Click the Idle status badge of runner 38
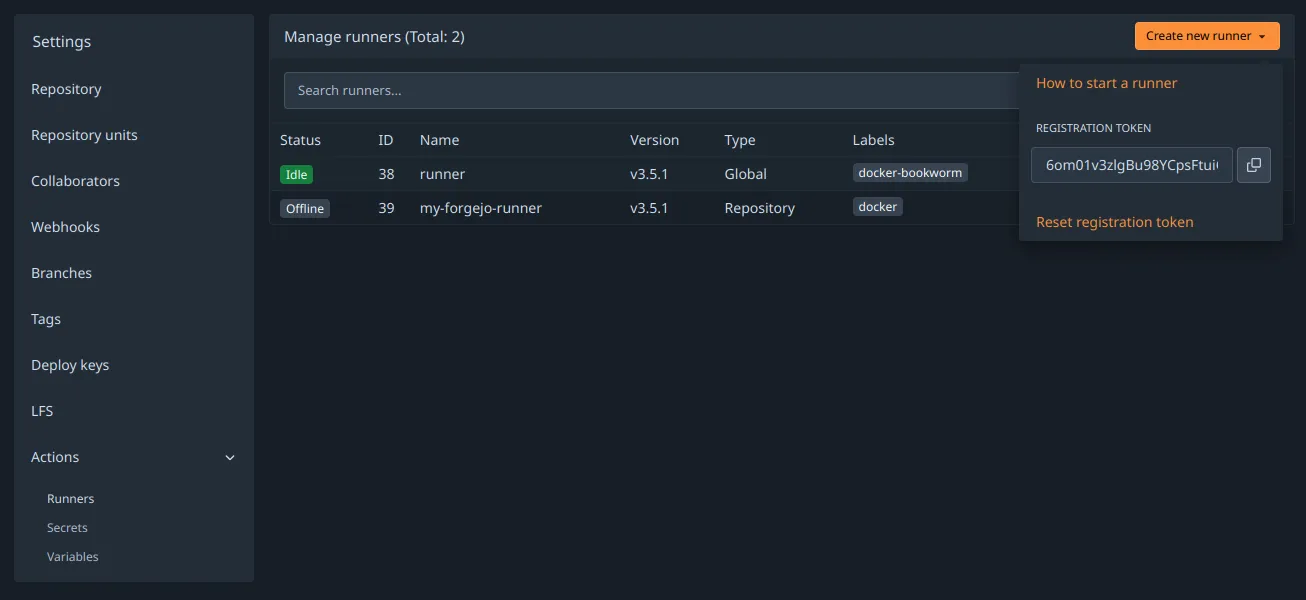 (x=296, y=174)
